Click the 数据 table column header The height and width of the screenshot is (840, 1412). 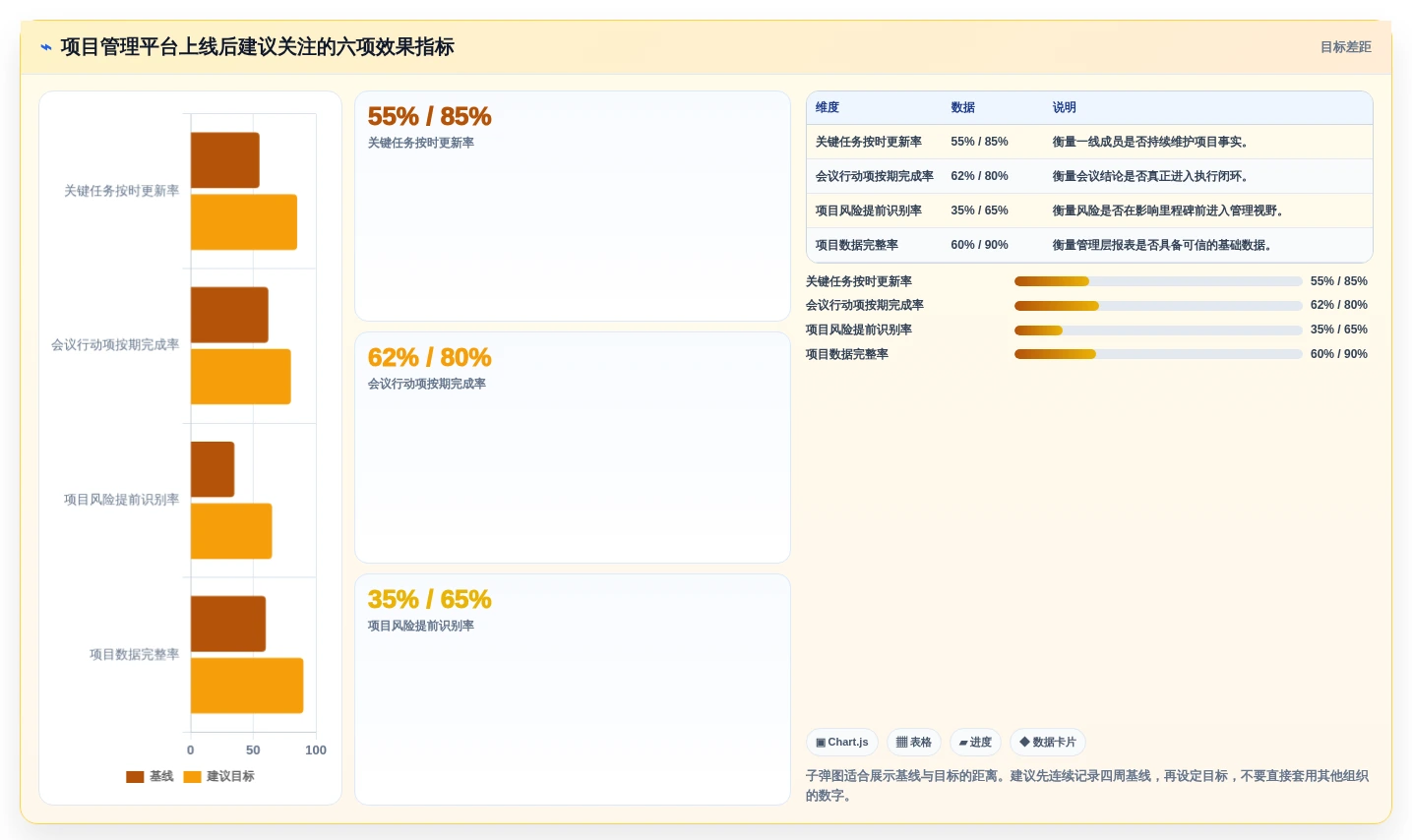(962, 107)
